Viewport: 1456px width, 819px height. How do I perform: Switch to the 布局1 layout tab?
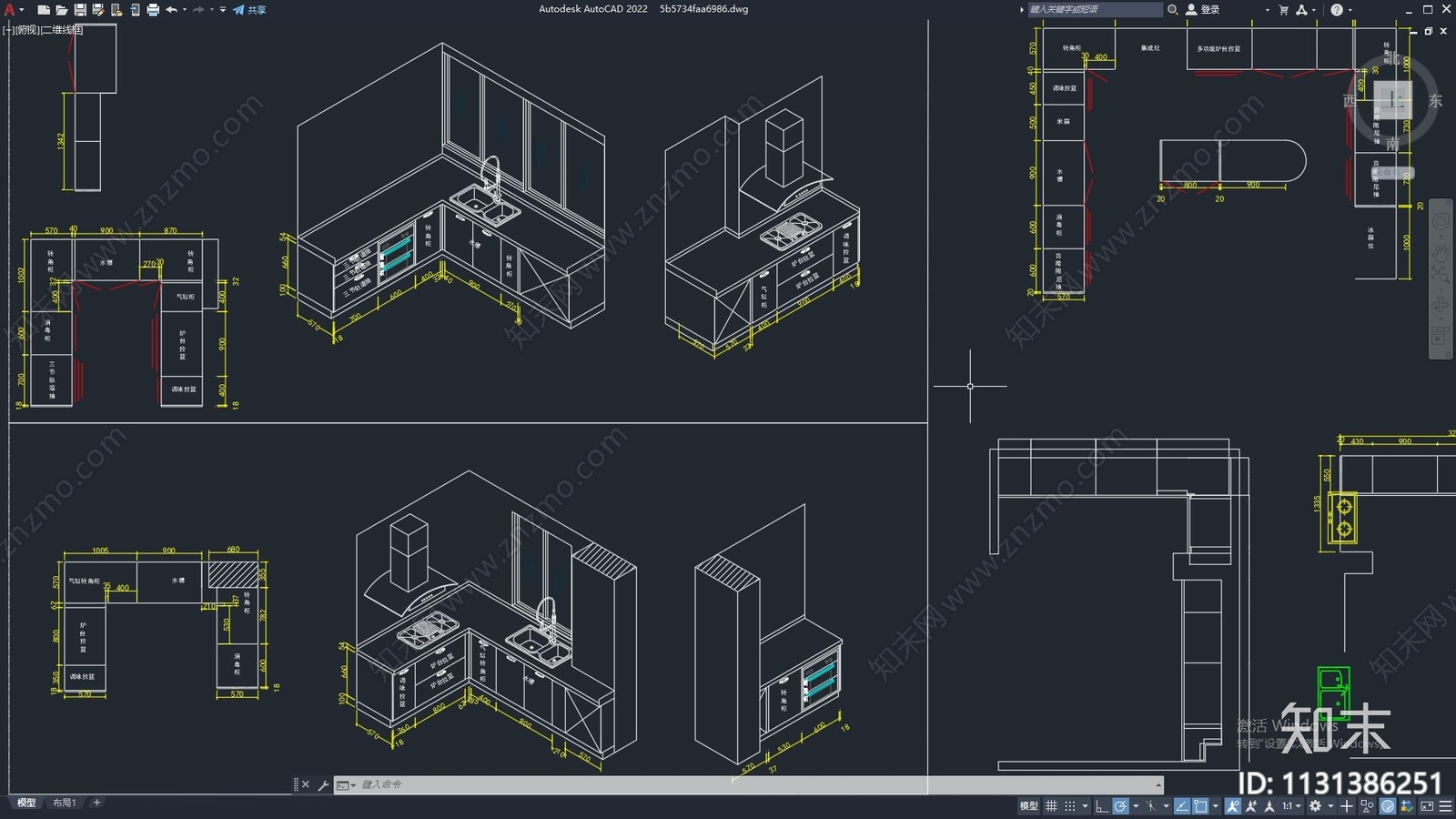[64, 803]
